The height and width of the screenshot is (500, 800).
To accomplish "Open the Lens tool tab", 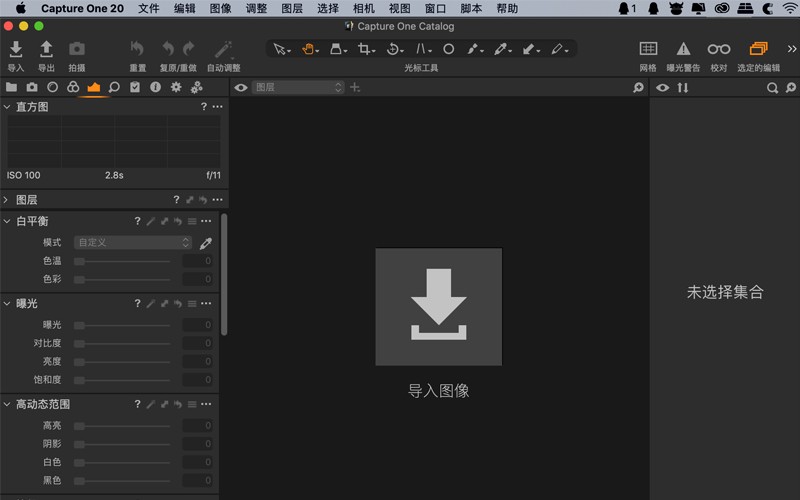I will coord(52,87).
